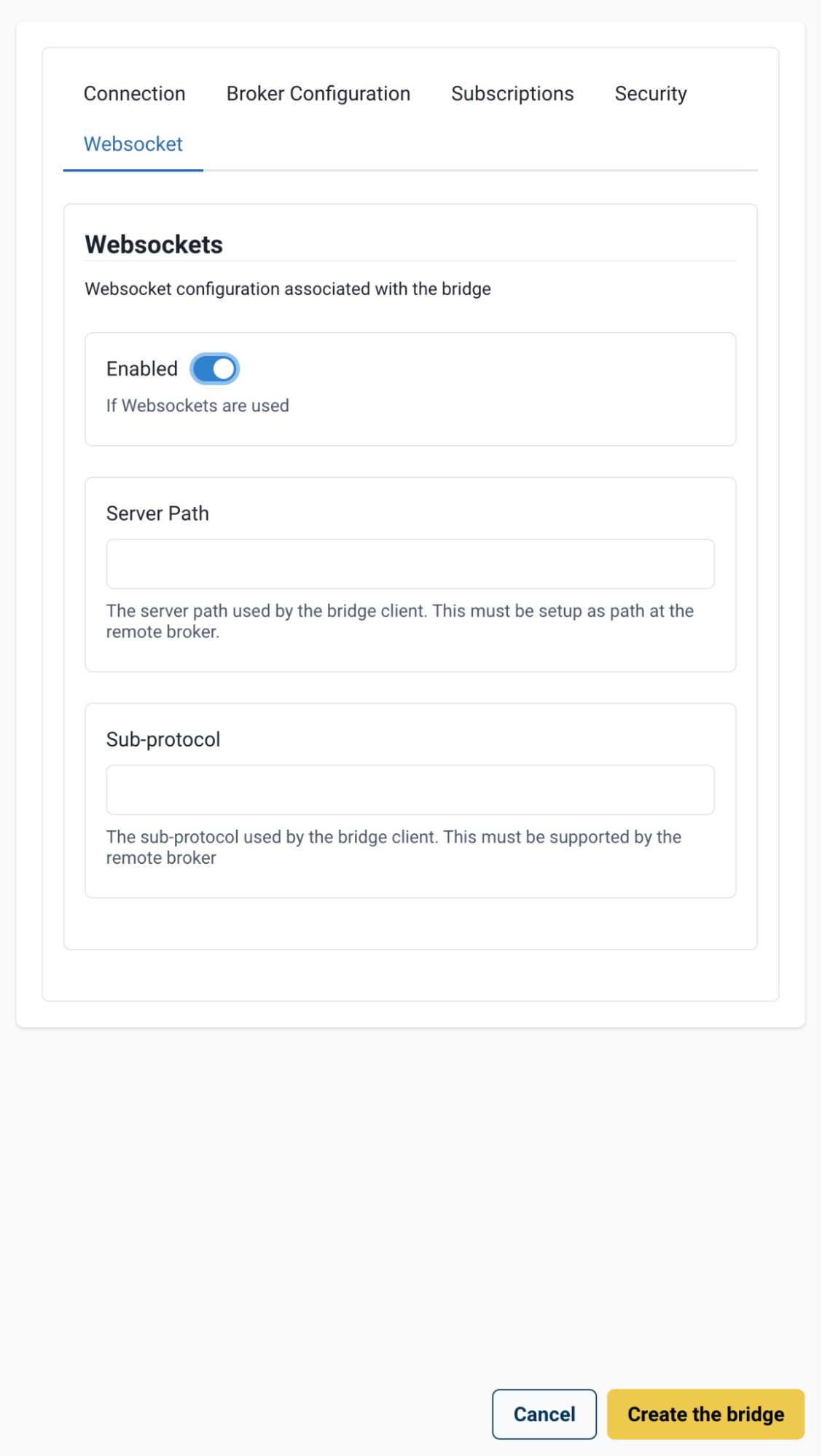Screen dimensions: 822x1456
Task: Click the sub-protocol help text
Action: click(x=394, y=847)
